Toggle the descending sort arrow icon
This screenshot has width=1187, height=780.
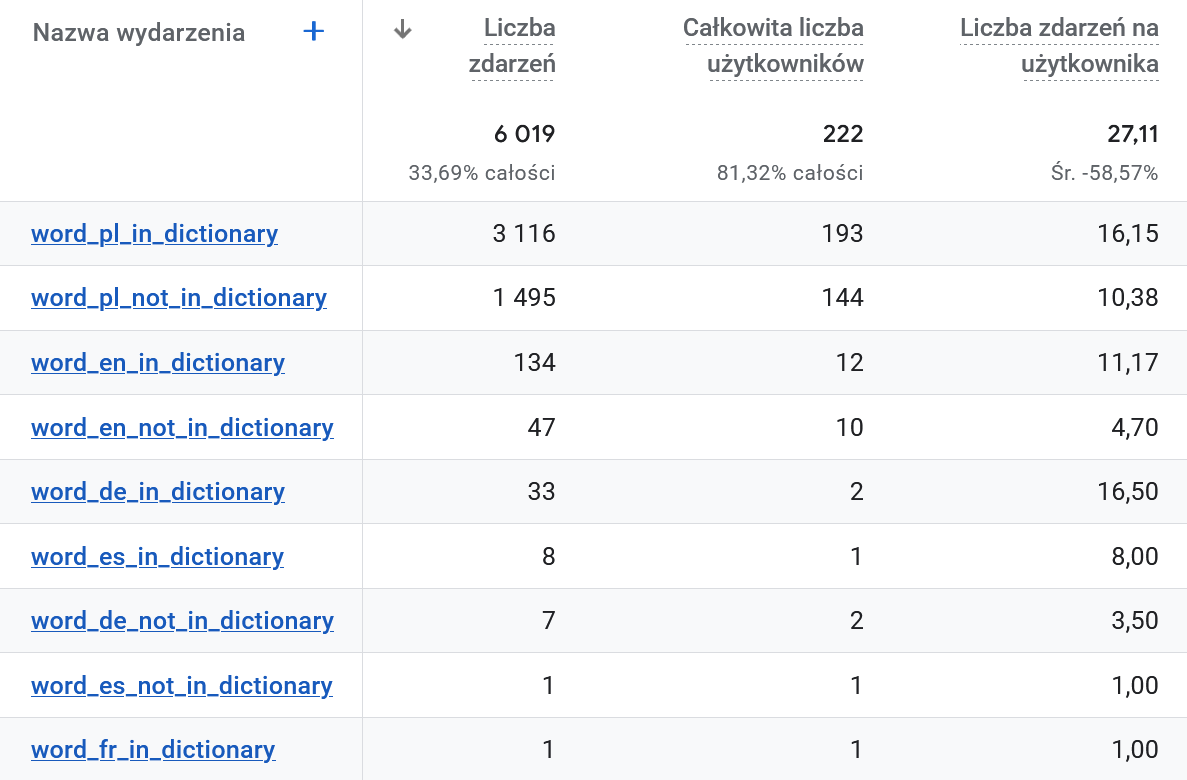[403, 30]
